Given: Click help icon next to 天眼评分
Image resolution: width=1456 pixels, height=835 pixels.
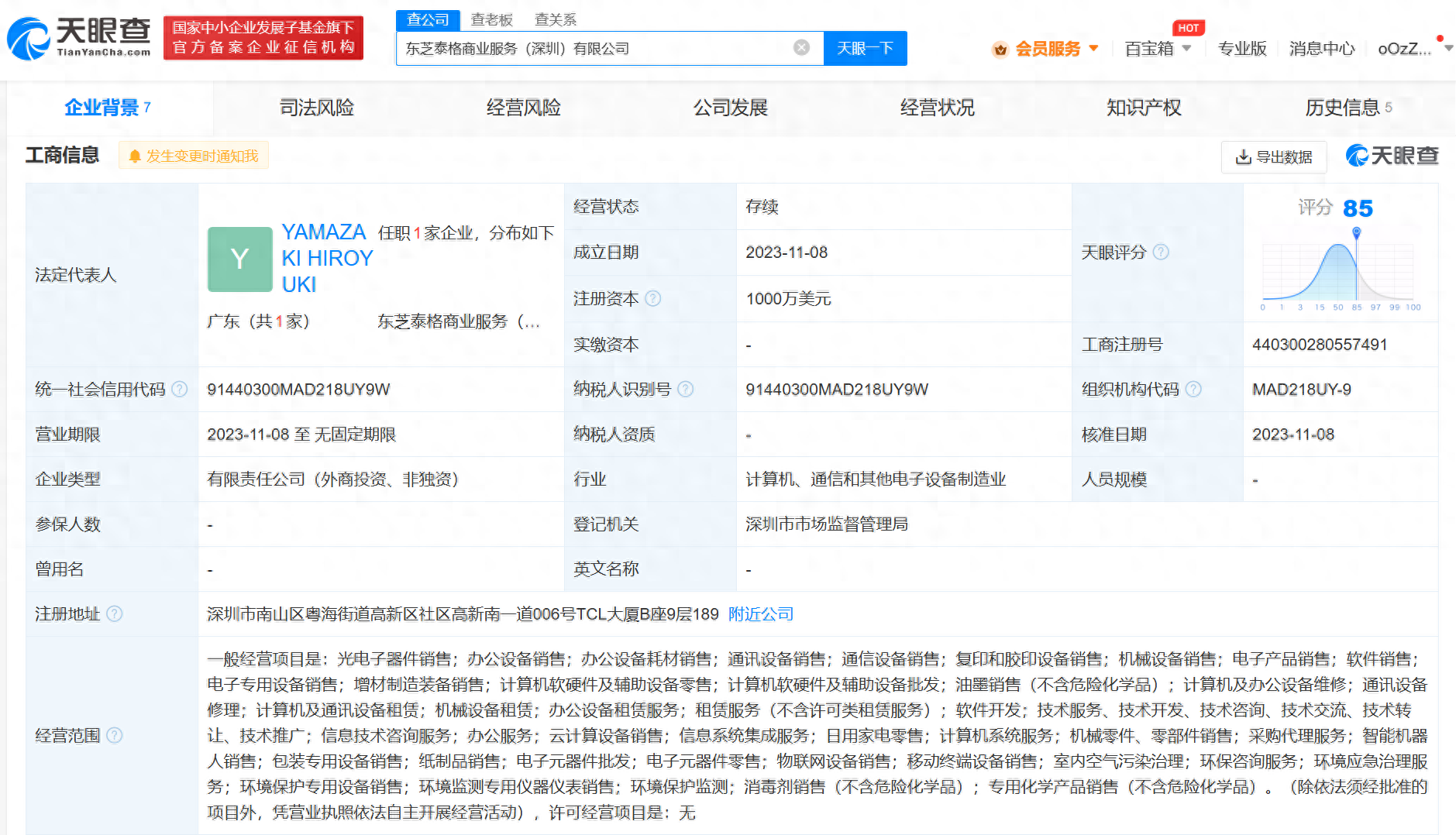Looking at the screenshot, I should coord(1161,252).
